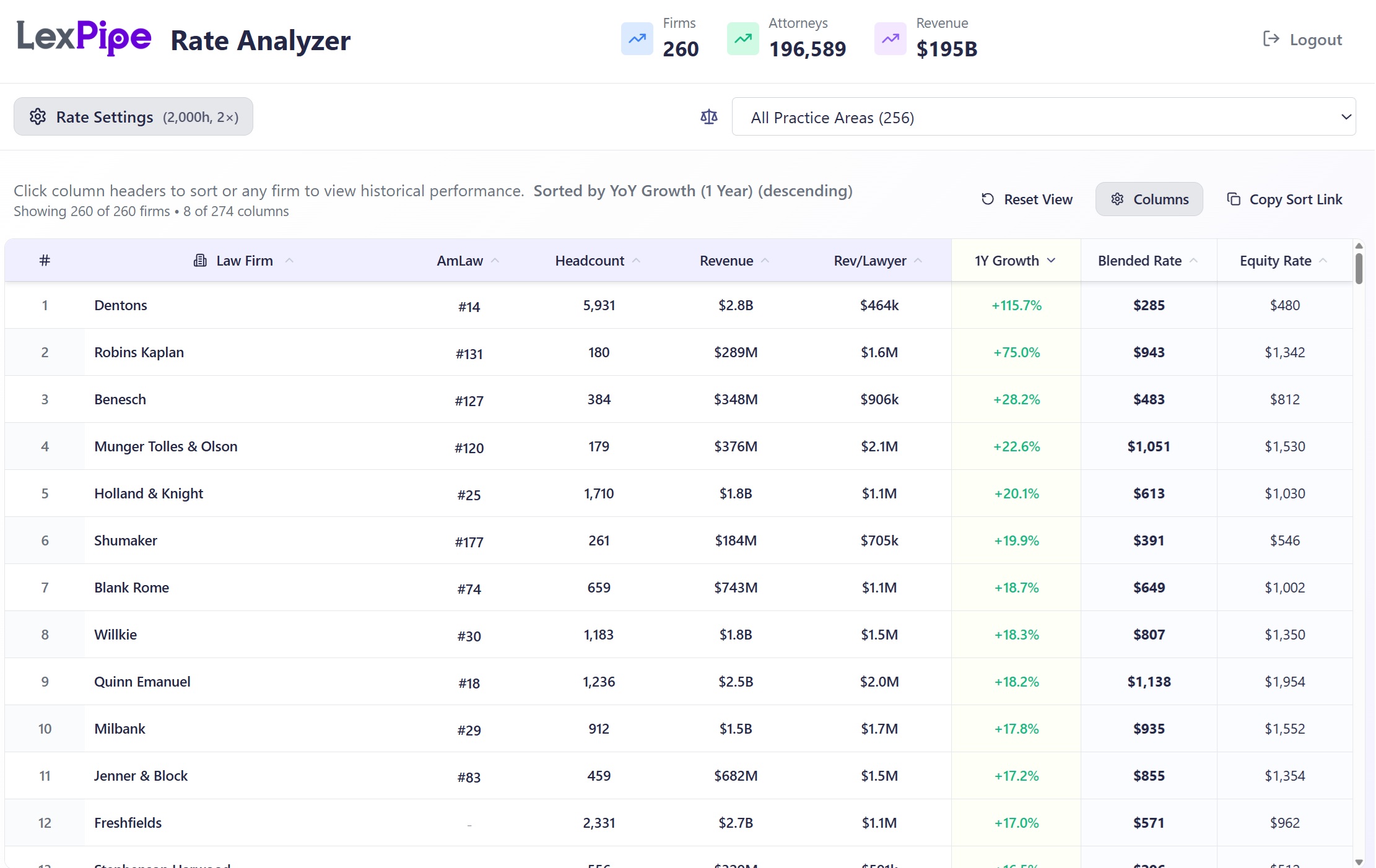The image size is (1376, 868).
Task: Click the Rate Settings gear icon
Action: (38, 116)
